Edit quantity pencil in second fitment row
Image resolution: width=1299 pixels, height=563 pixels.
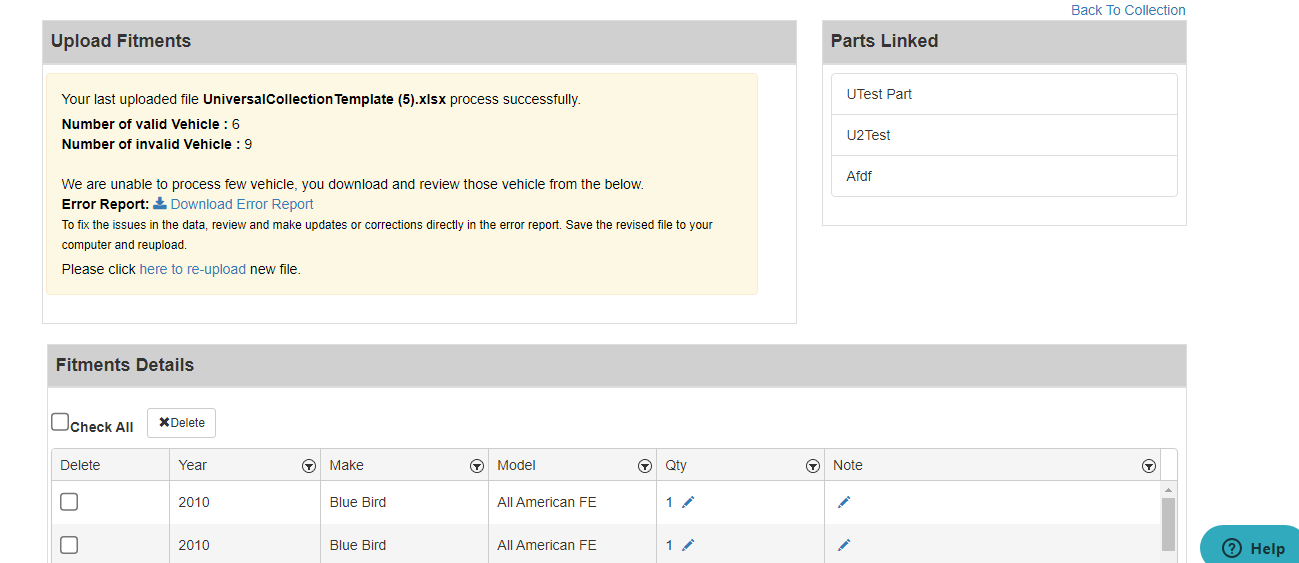688,545
